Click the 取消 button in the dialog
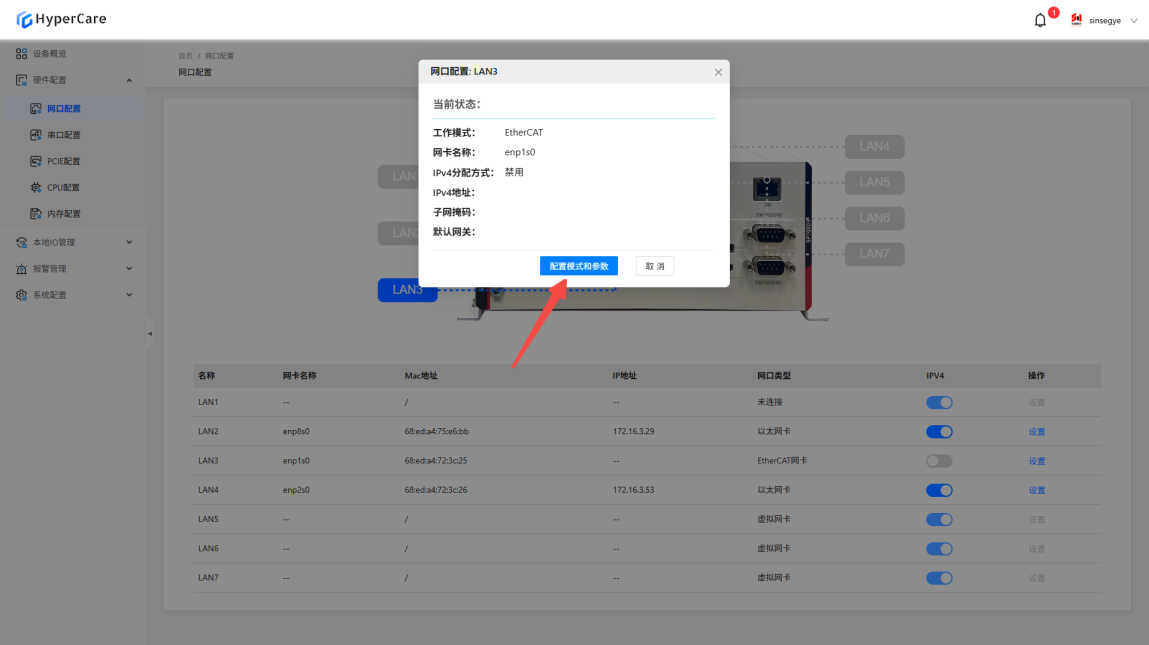Viewport: 1149px width, 645px height. [x=654, y=266]
